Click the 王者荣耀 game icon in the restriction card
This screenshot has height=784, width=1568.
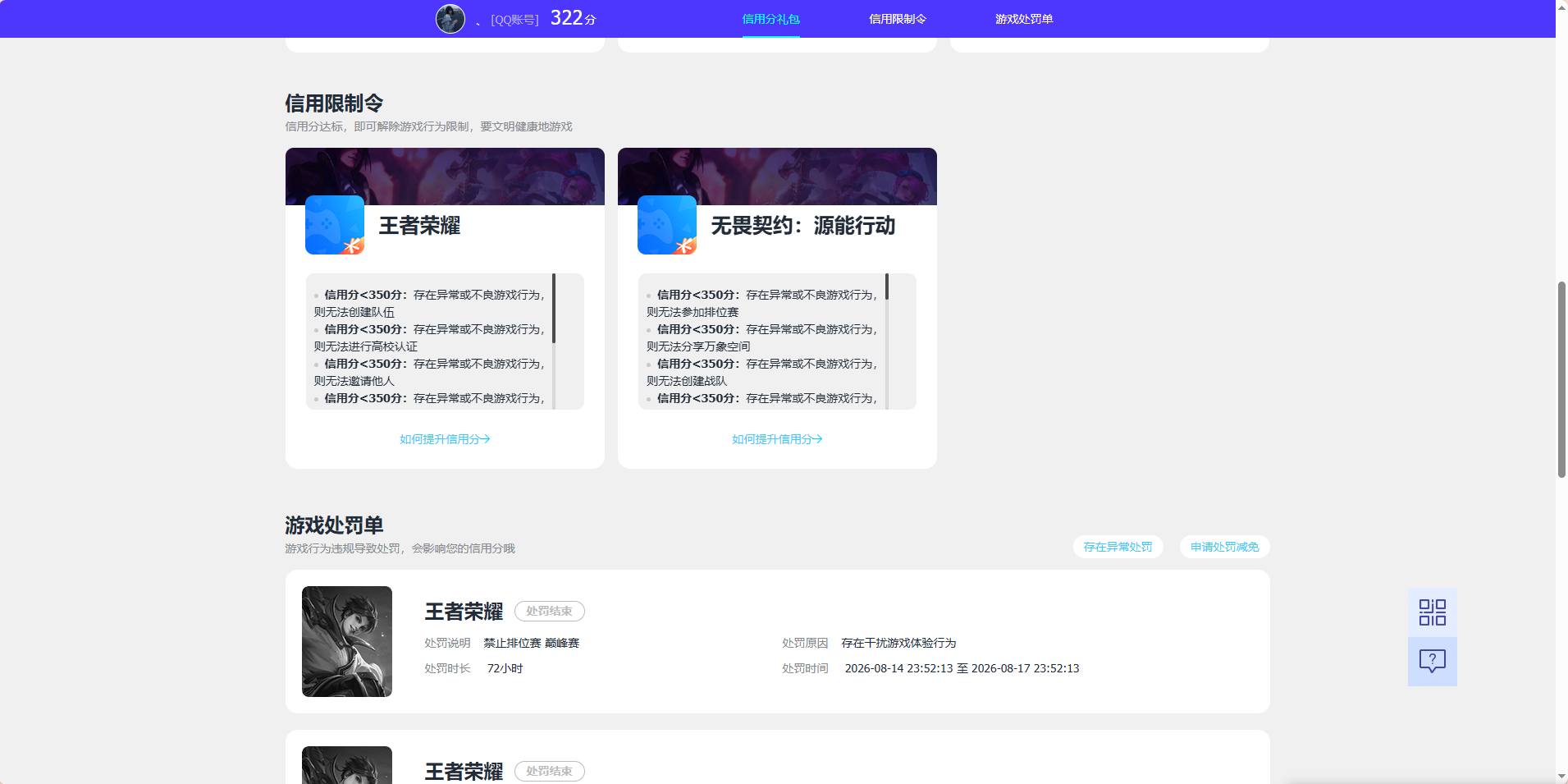tap(335, 225)
